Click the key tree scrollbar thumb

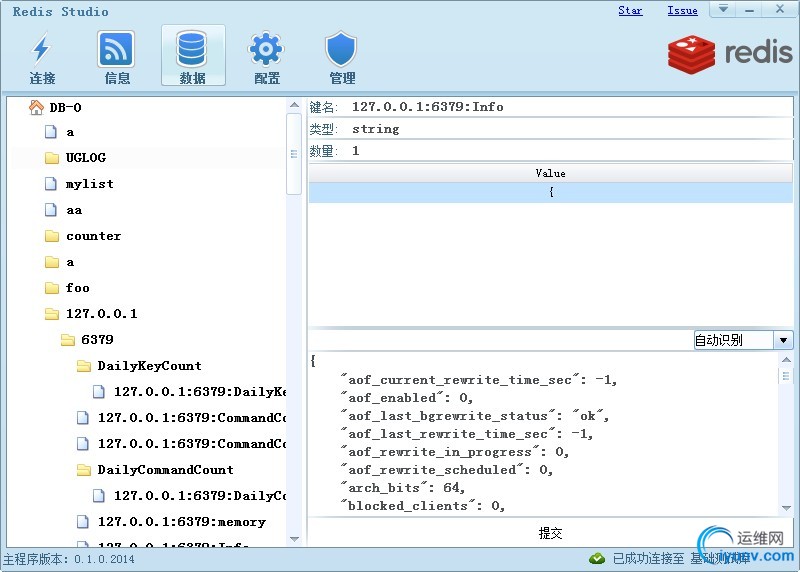294,154
